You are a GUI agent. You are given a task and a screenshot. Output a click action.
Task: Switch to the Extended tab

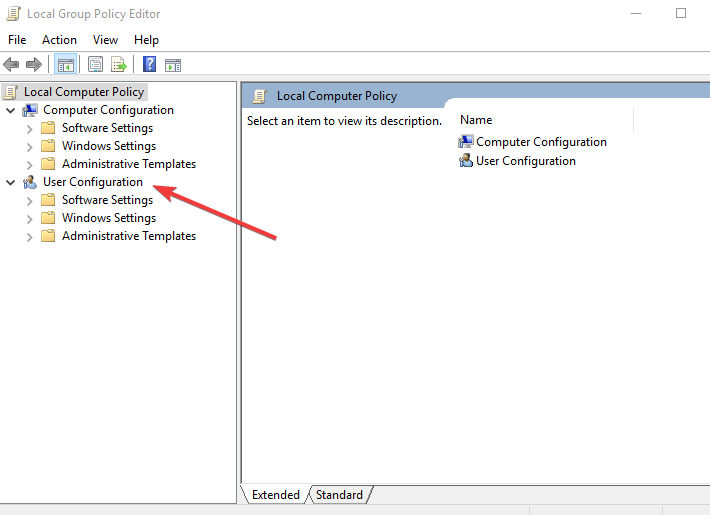click(x=275, y=495)
